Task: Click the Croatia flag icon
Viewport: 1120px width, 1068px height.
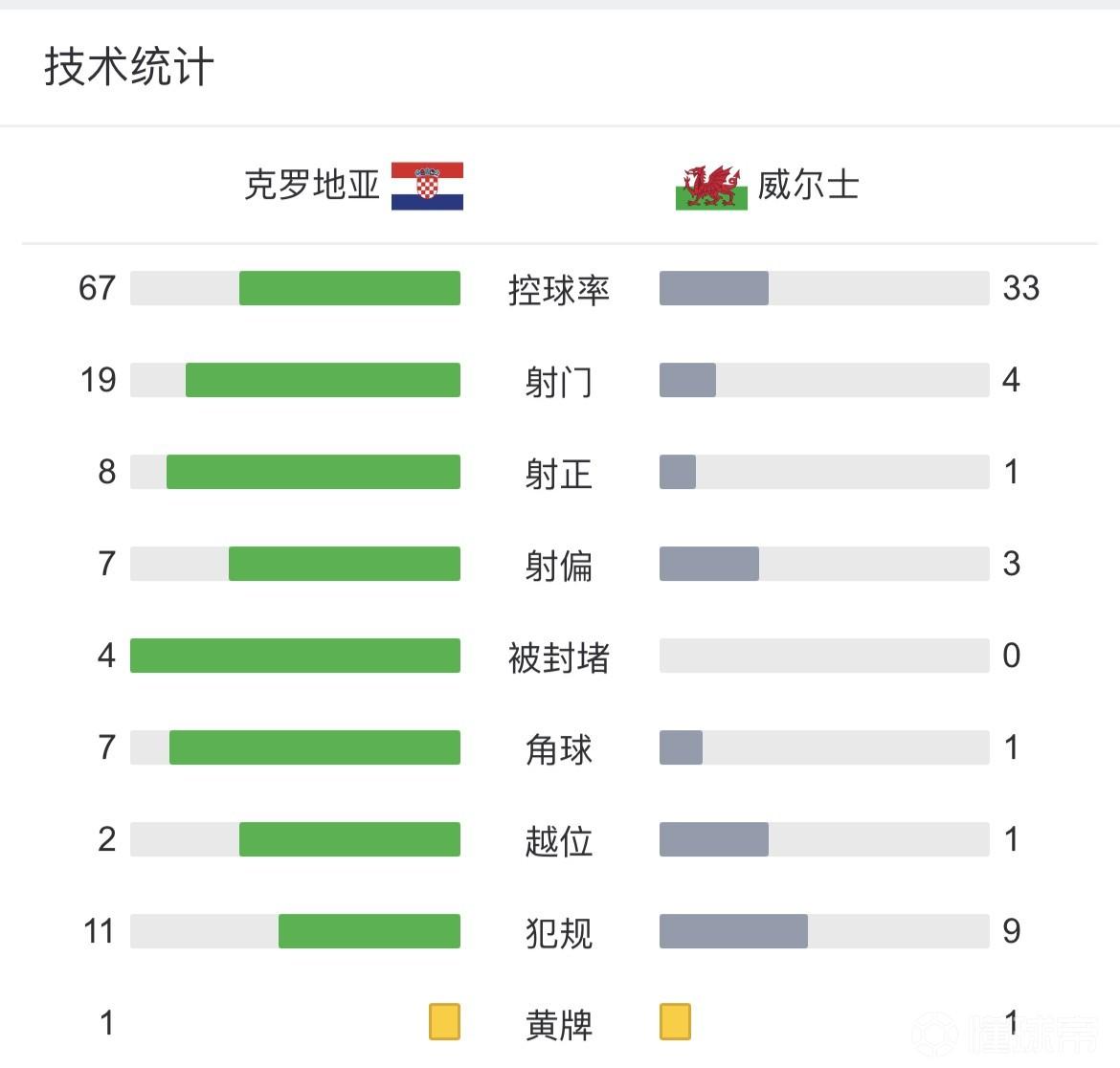Action: point(427,186)
